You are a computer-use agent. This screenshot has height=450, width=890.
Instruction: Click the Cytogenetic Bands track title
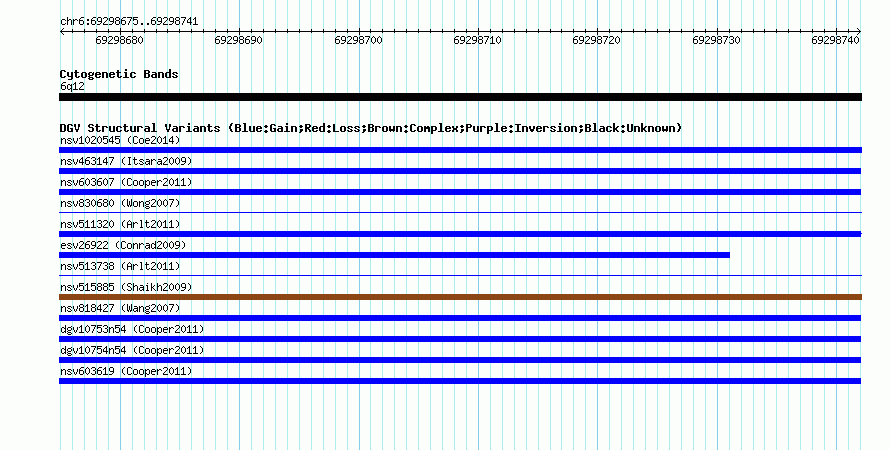point(119,74)
